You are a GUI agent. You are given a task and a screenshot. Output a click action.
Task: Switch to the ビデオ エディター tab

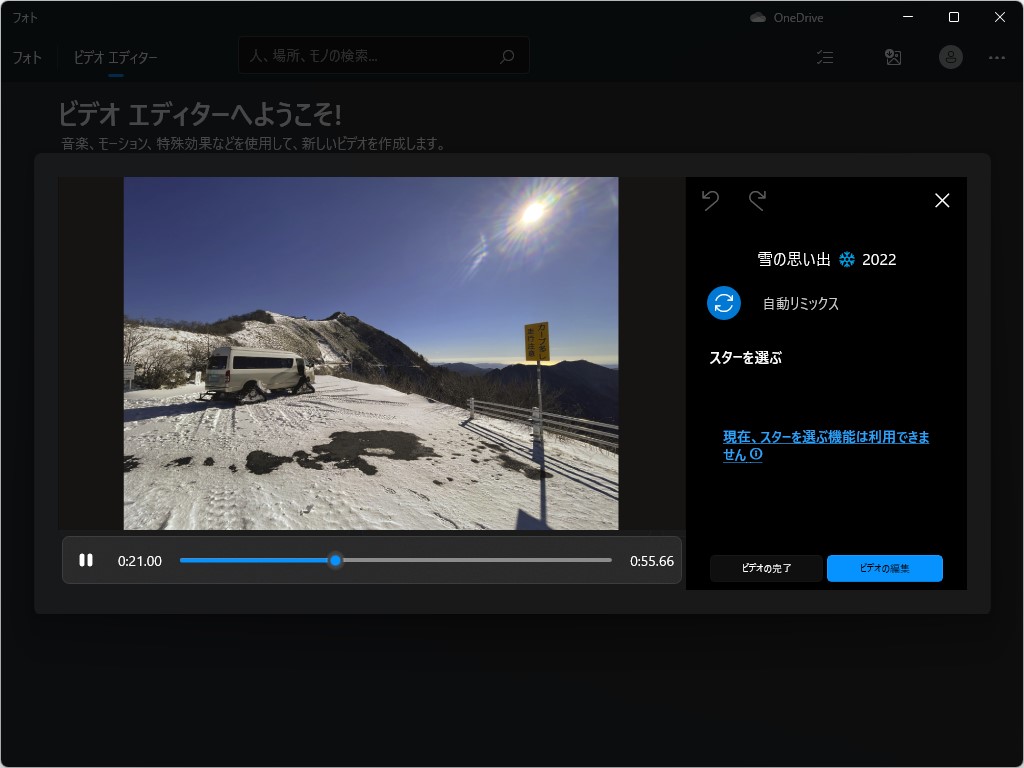point(113,58)
